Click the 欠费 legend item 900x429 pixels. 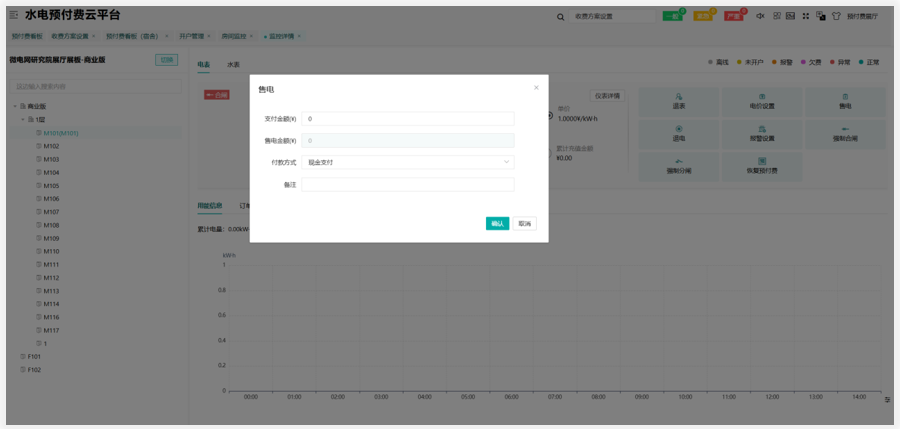point(811,62)
